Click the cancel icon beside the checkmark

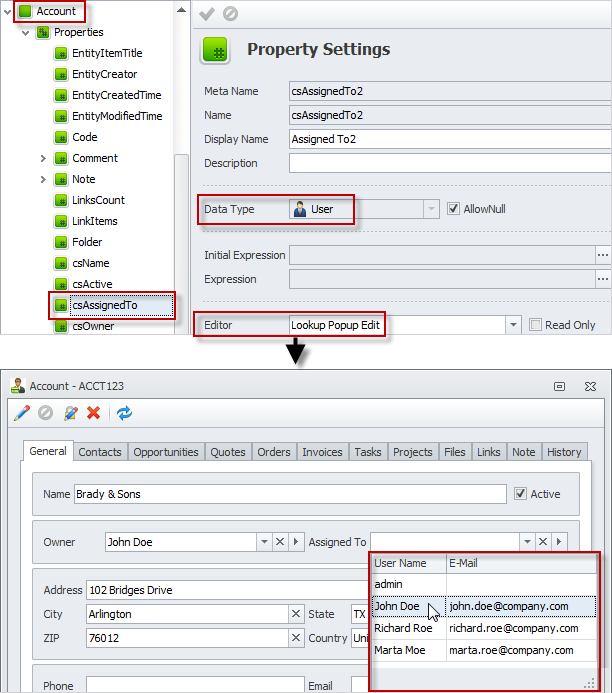[230, 14]
